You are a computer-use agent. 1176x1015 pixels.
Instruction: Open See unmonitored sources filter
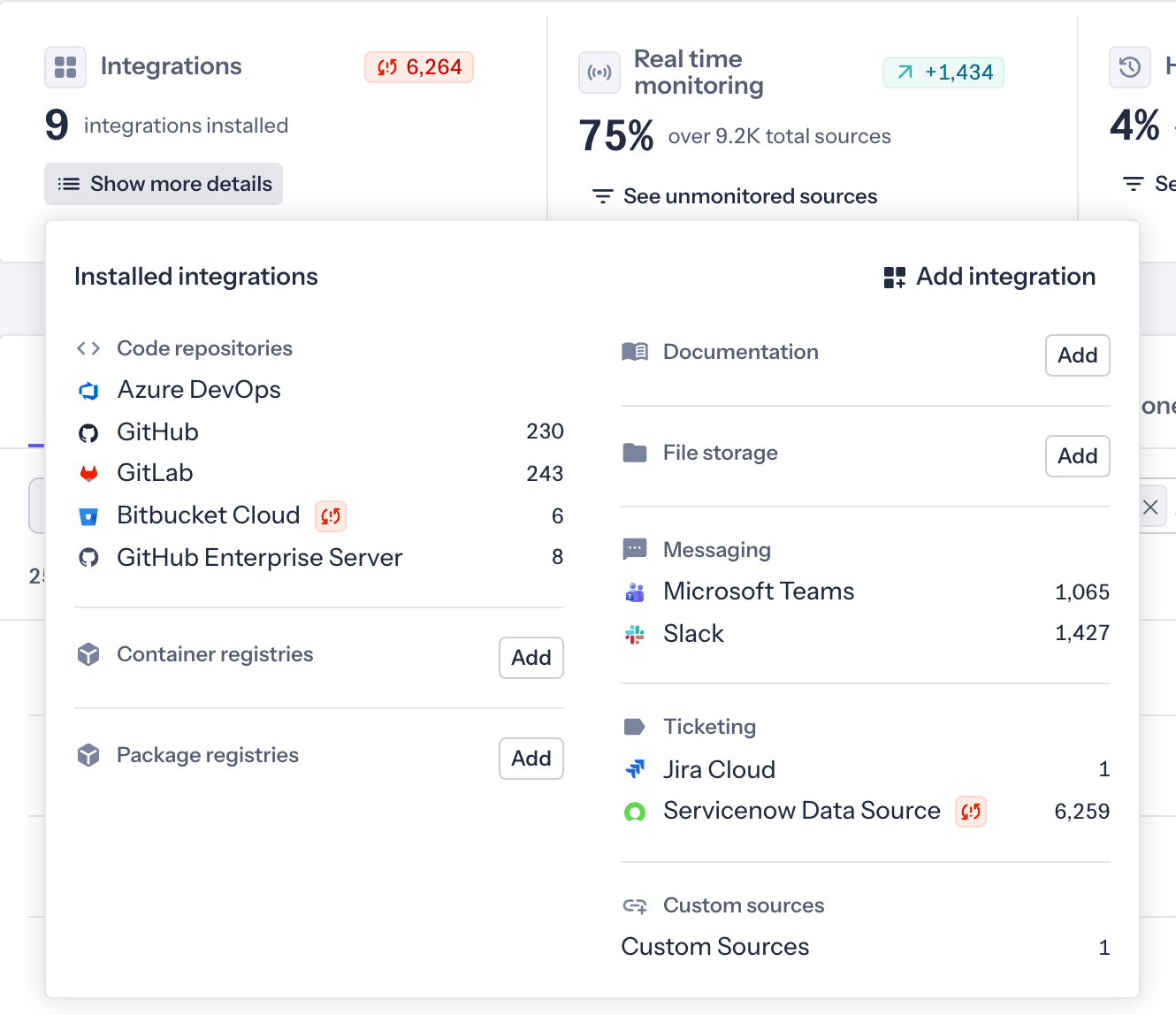click(735, 196)
